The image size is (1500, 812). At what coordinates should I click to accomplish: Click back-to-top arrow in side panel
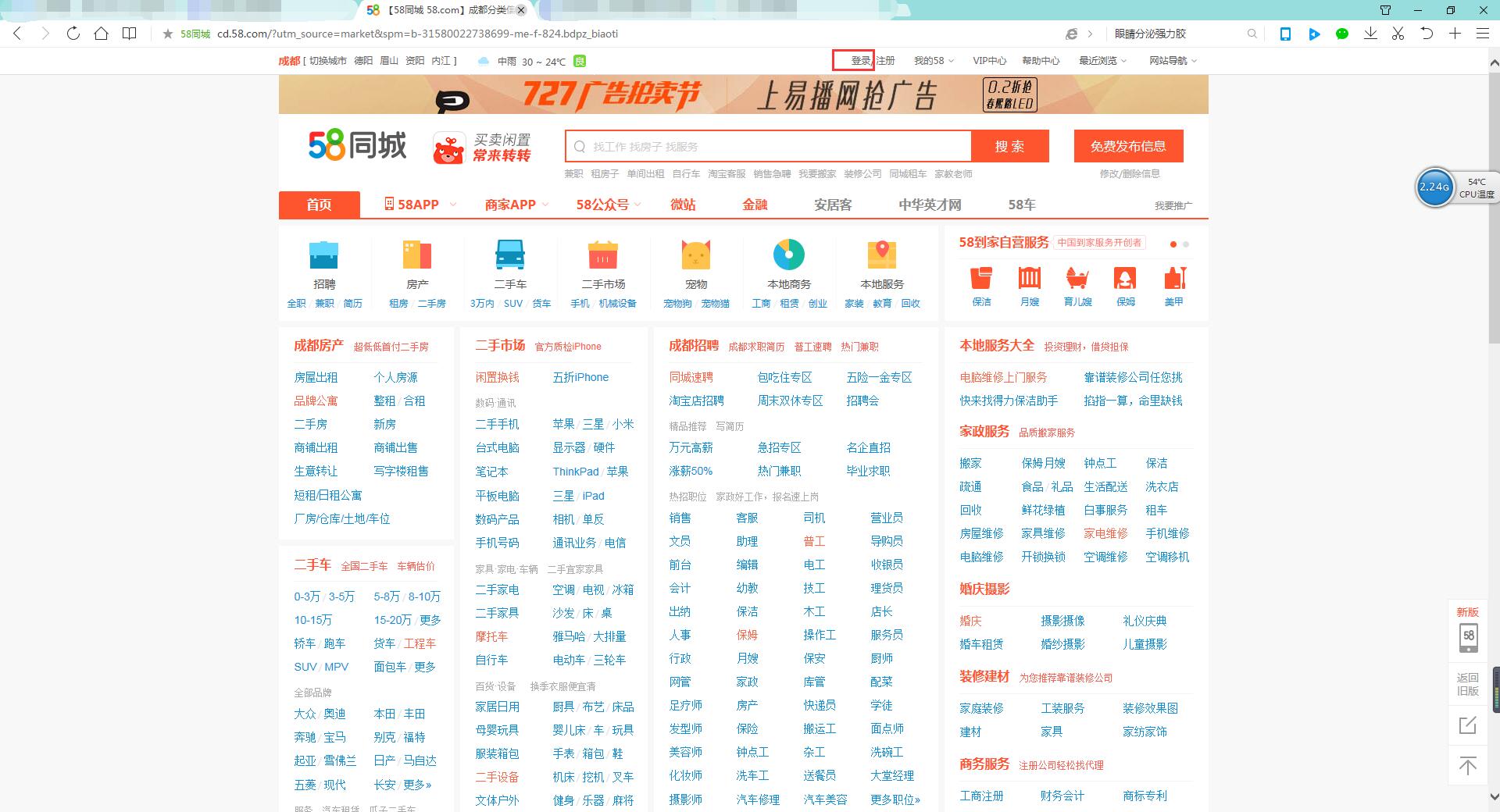click(x=1468, y=766)
